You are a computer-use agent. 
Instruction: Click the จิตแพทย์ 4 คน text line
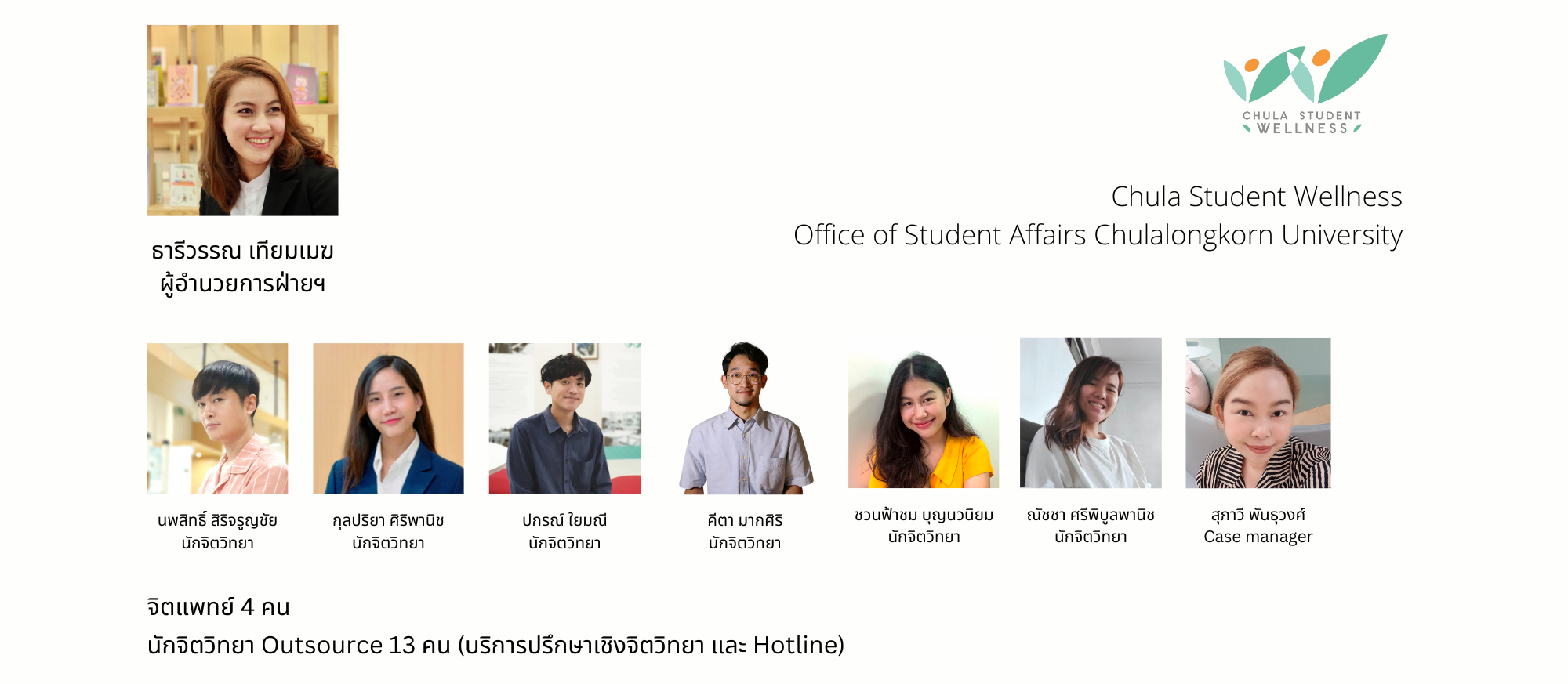pyautogui.click(x=219, y=607)
